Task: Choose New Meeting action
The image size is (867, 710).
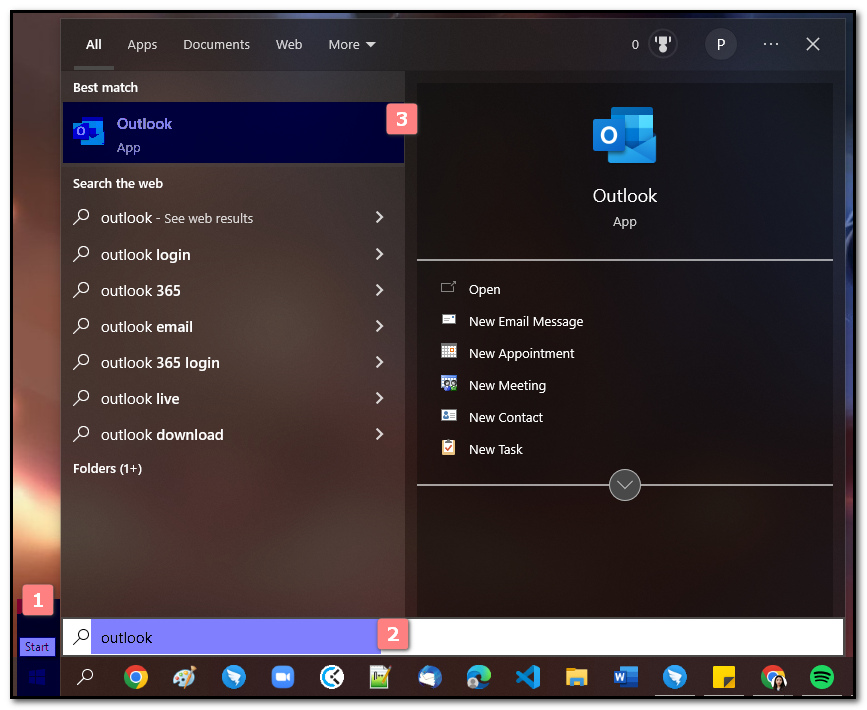Action: point(506,385)
